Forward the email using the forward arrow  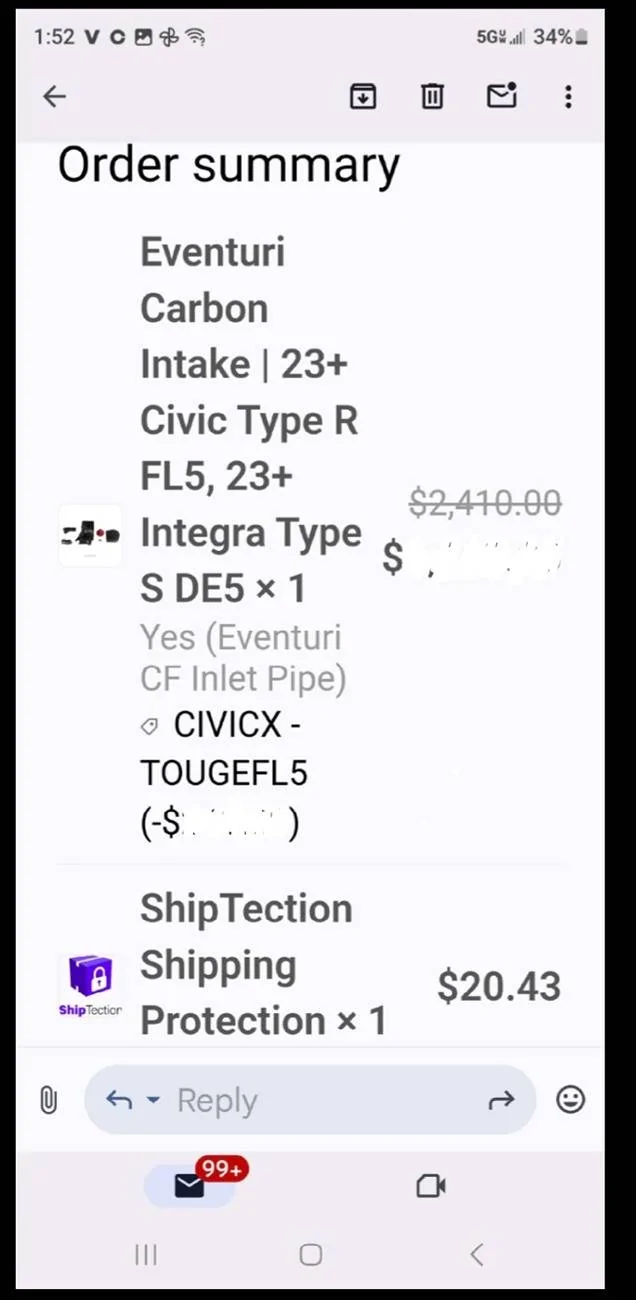tap(500, 1100)
